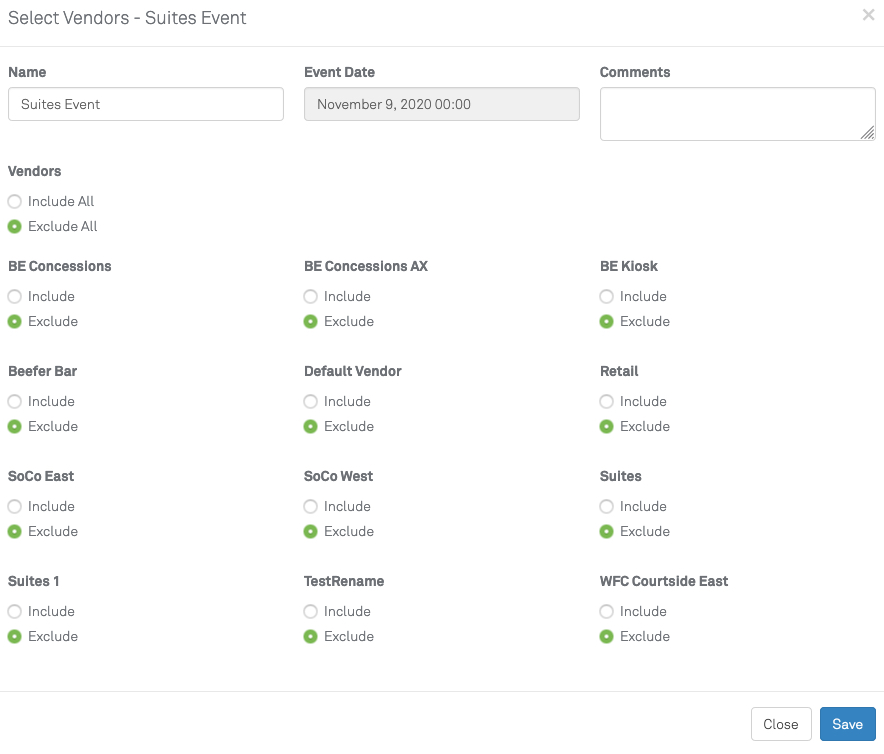Include the TestRename vendor

coord(310,611)
